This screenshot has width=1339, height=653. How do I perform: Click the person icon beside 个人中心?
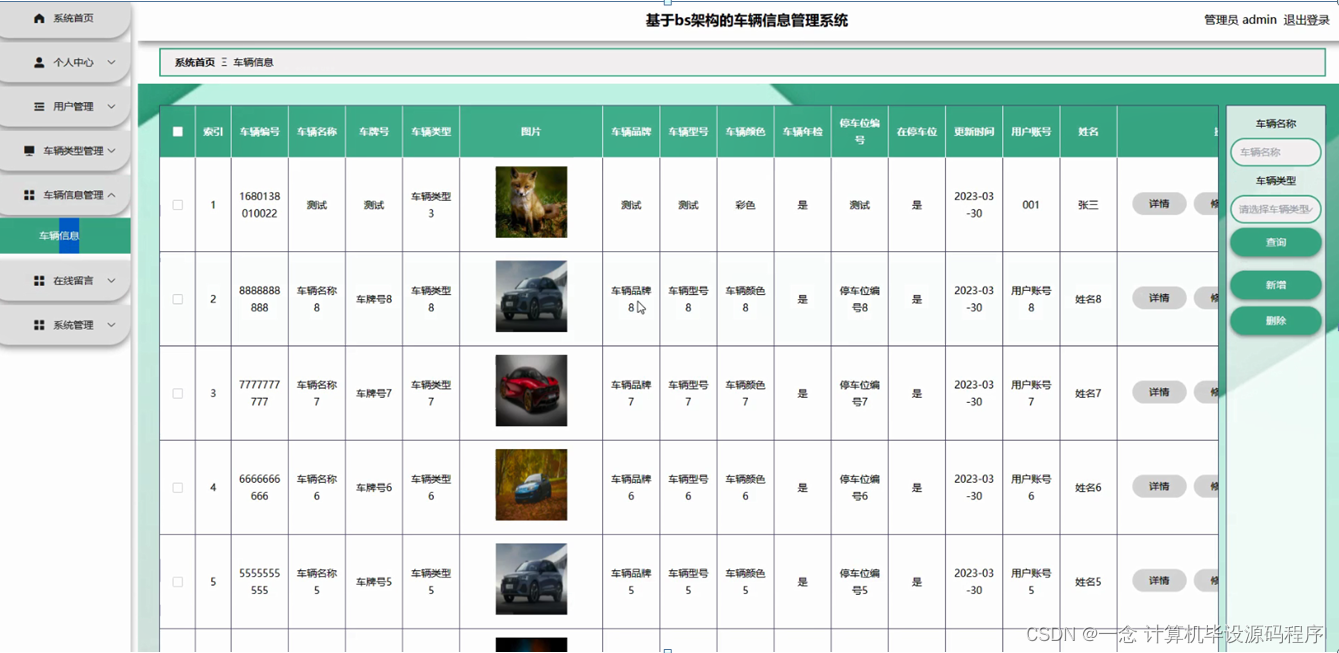coord(39,62)
